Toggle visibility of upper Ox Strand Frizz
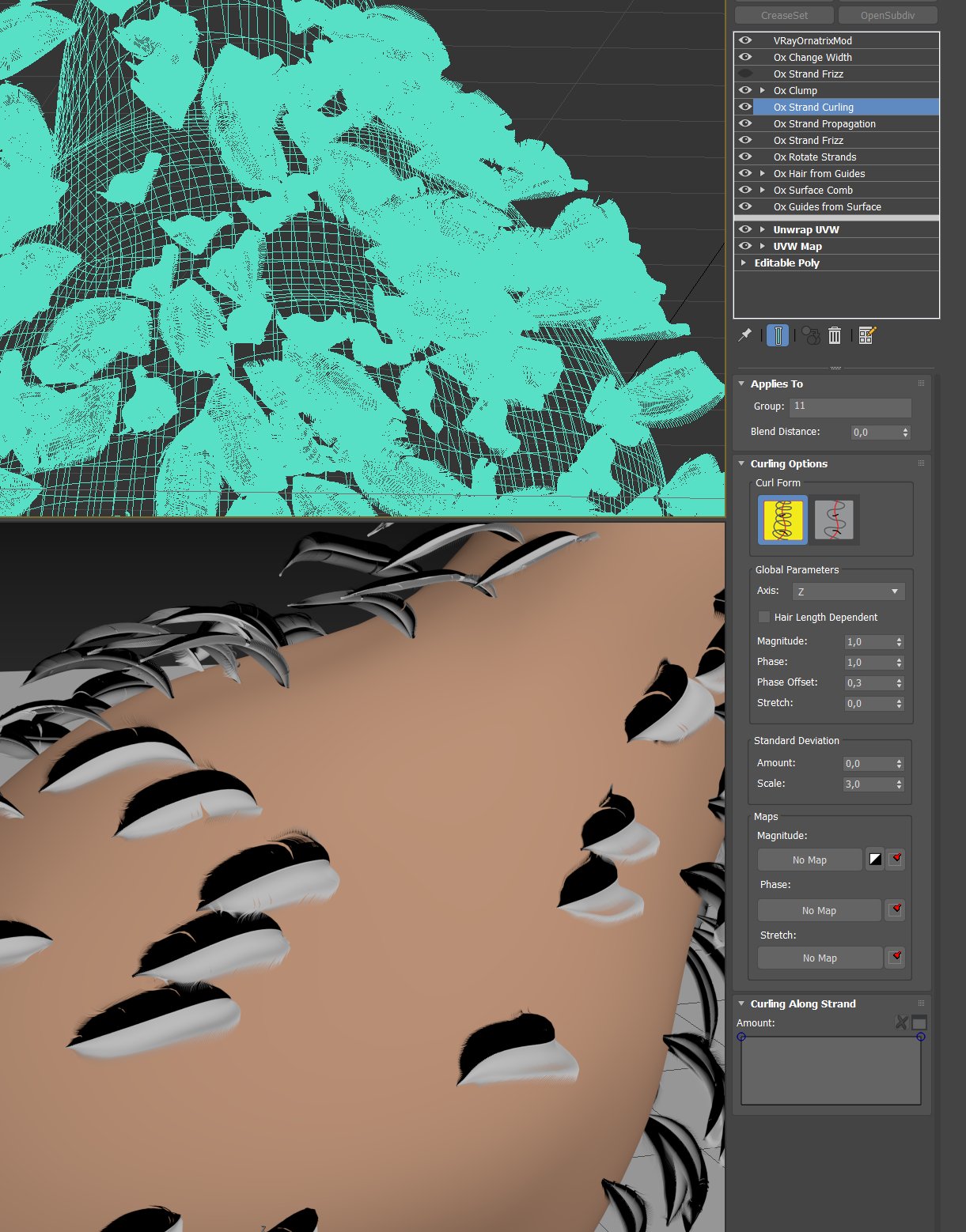Screen dimensions: 966x1232 (x=745, y=74)
